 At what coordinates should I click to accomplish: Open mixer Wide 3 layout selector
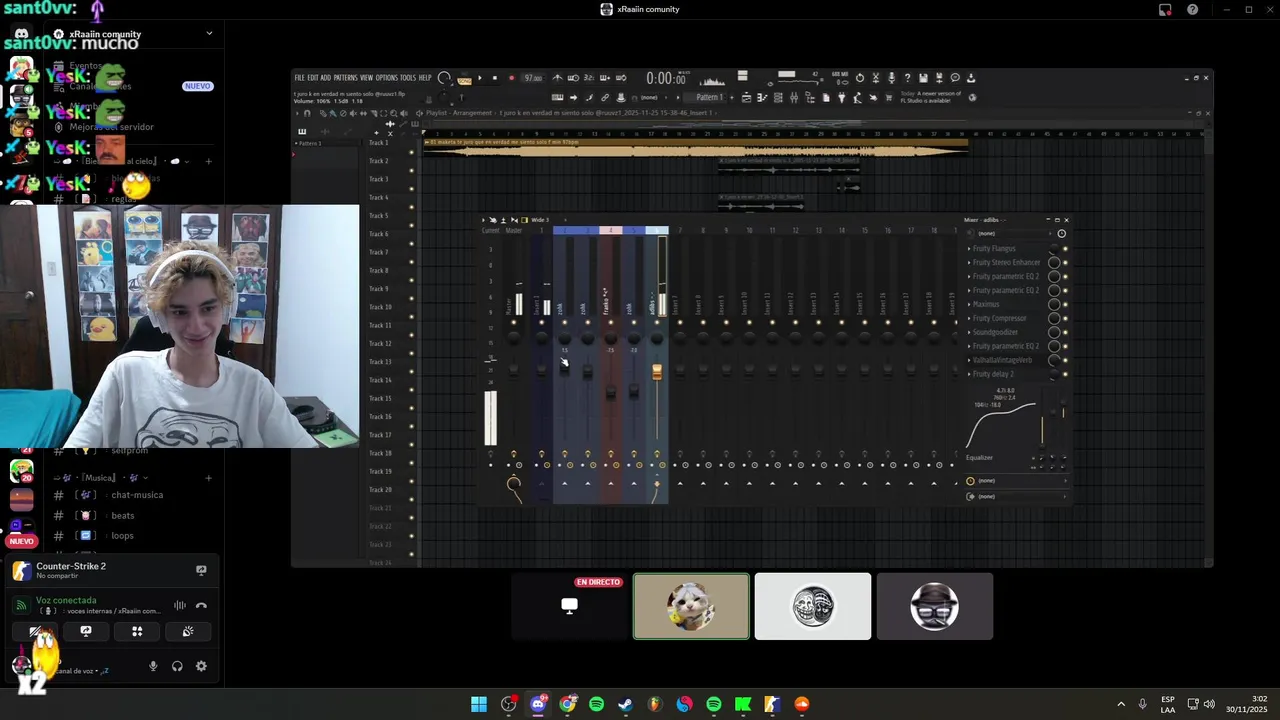pos(541,220)
